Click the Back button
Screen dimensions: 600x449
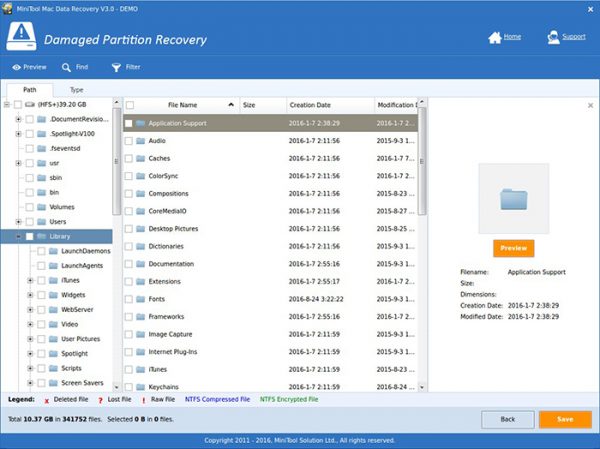(x=508, y=419)
